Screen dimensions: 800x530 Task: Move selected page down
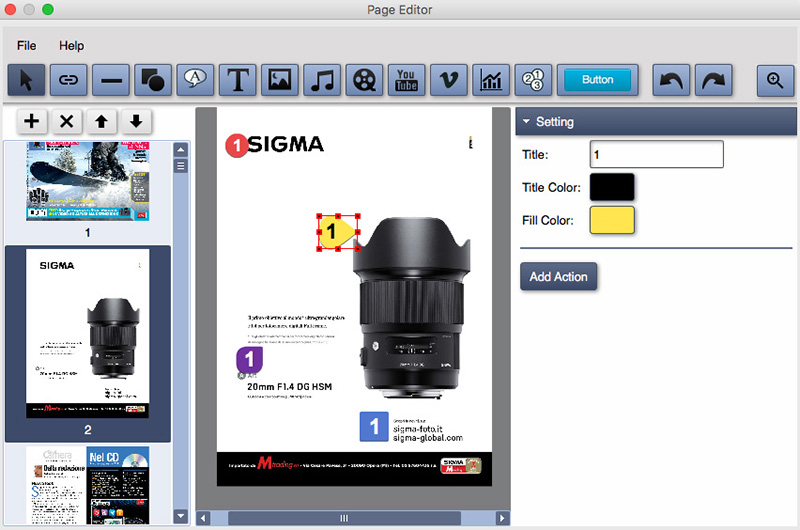[136, 121]
